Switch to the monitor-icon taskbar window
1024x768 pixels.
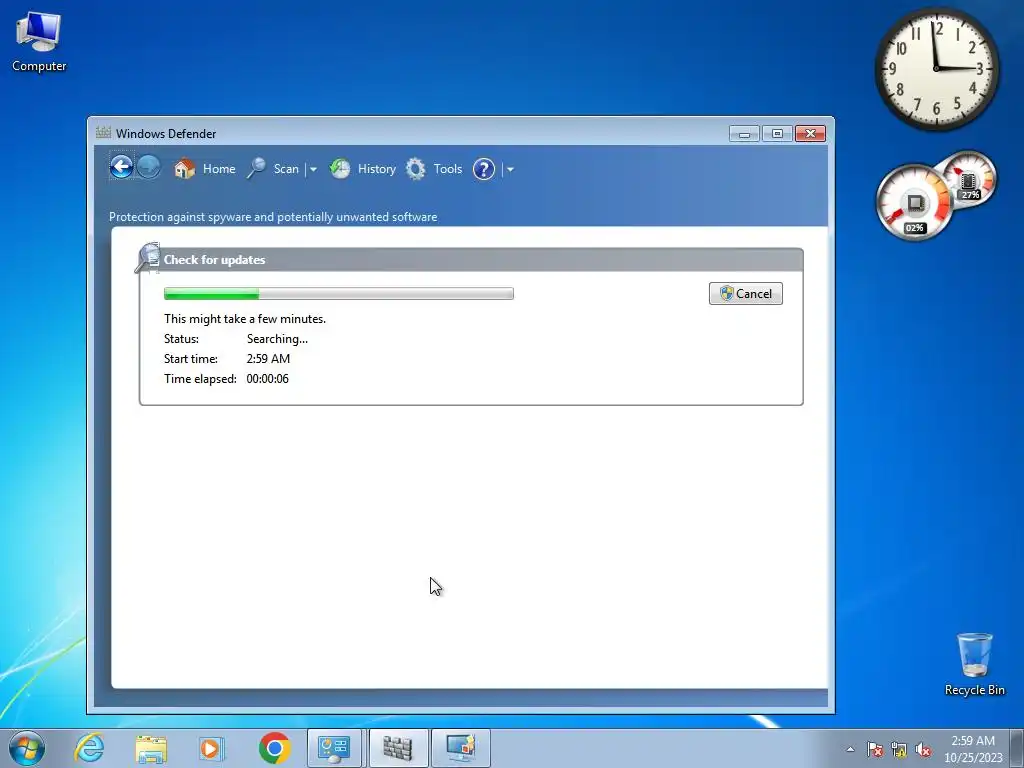[460, 748]
